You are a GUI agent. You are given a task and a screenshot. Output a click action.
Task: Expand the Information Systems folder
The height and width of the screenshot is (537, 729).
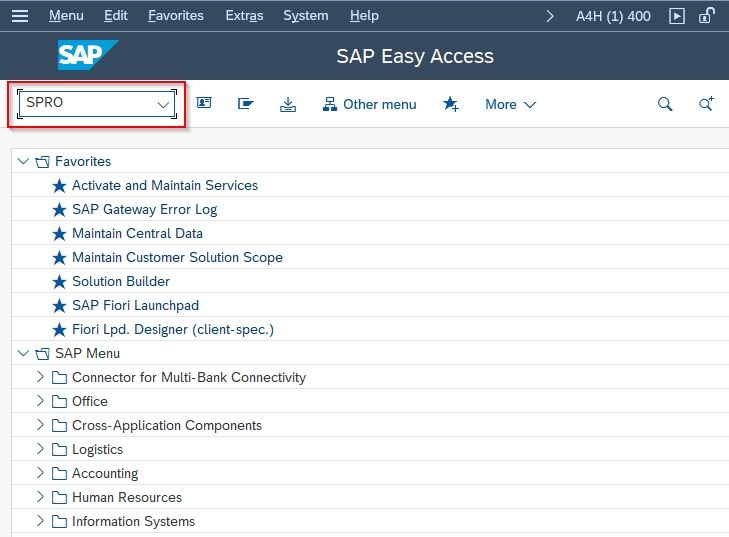40,521
